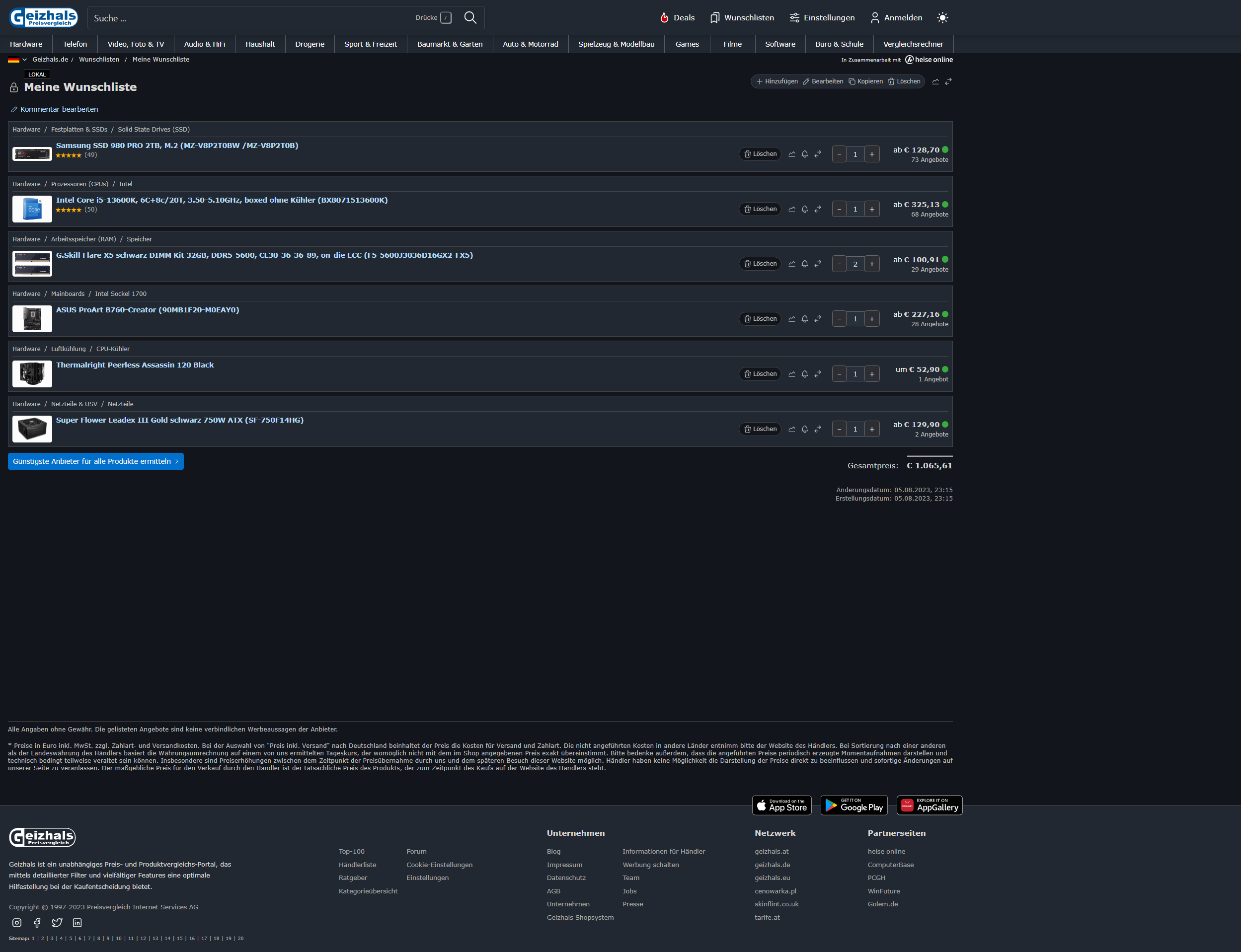
Task: Open country selector dropdown next to German flag
Action: [x=24, y=60]
